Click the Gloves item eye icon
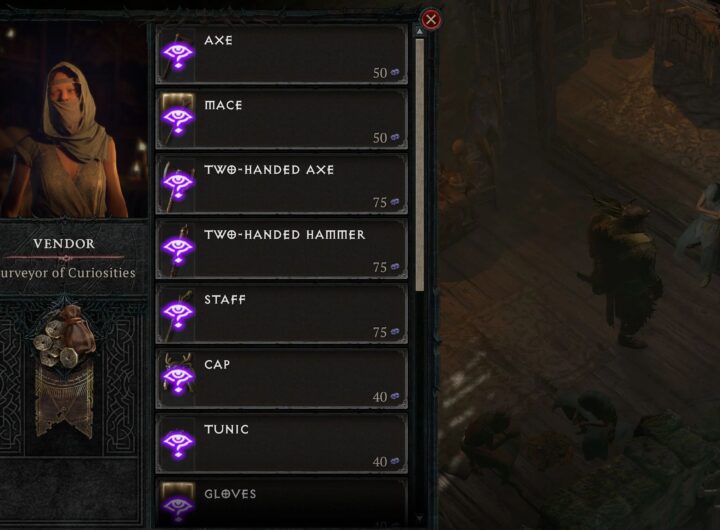 178,505
